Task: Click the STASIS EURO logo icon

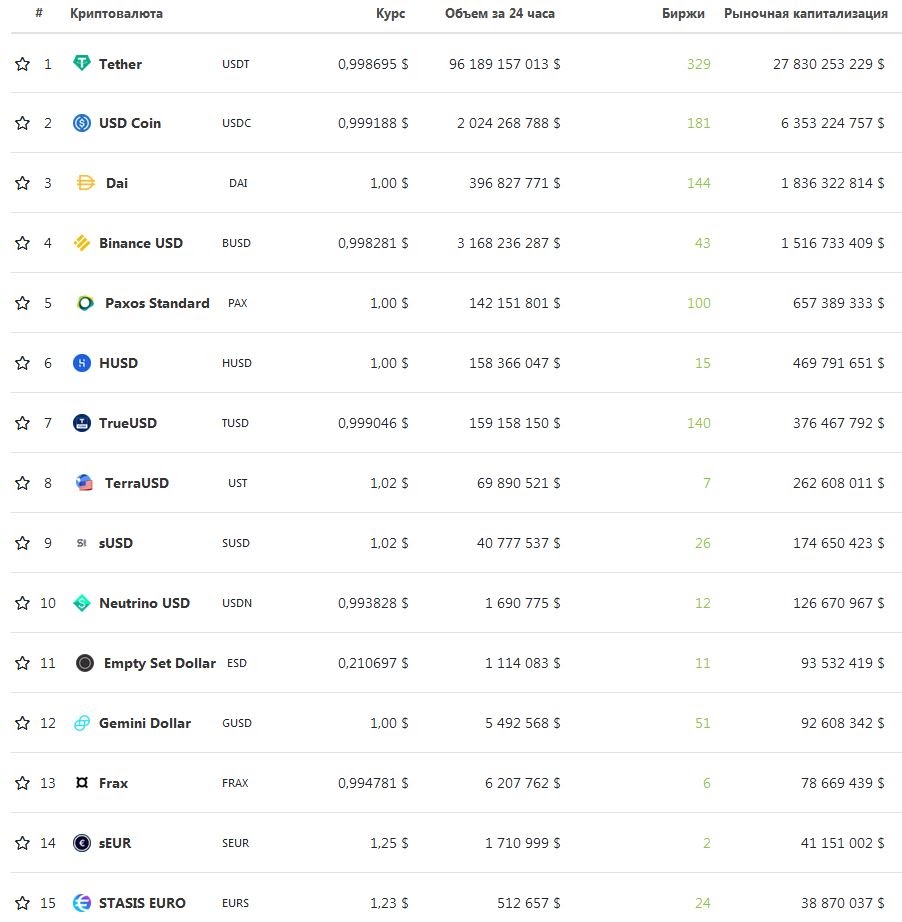Action: tap(82, 903)
